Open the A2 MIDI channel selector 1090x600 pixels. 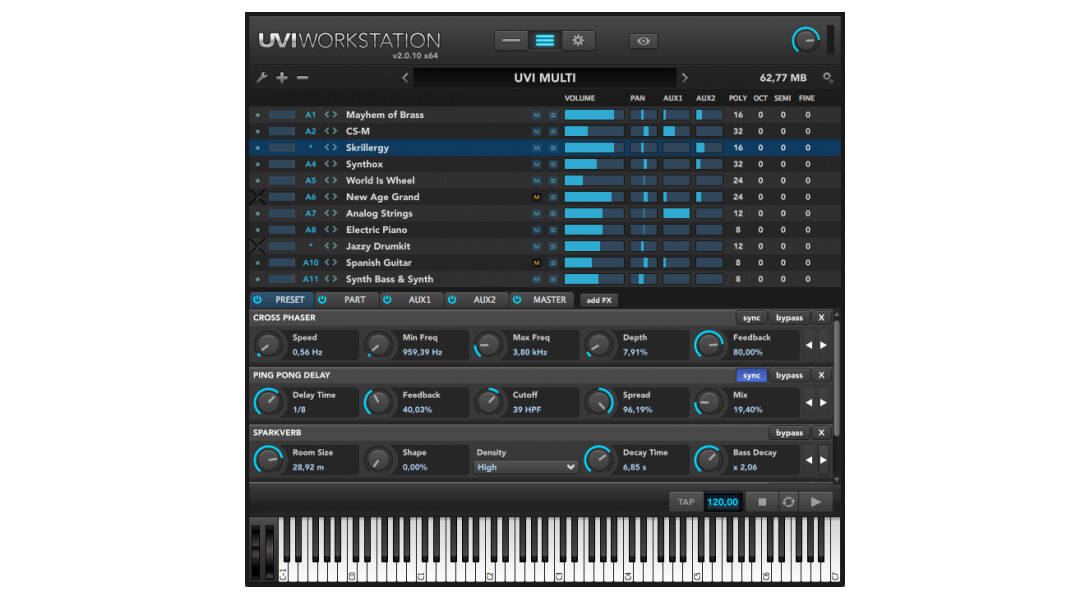310,131
